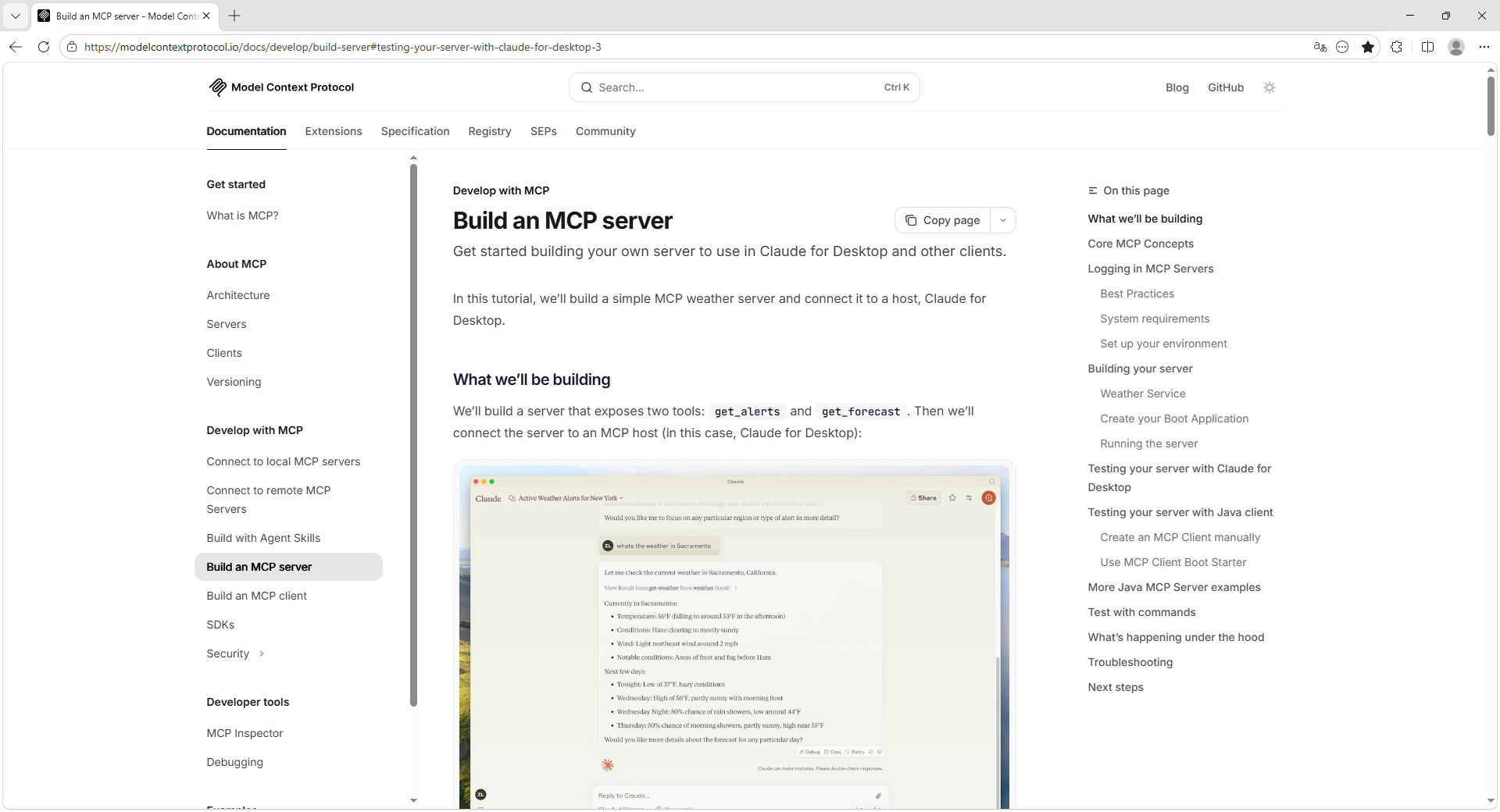Open the split screen icon in browser toolbar
Screen dimensions: 1500x812
click(1427, 47)
